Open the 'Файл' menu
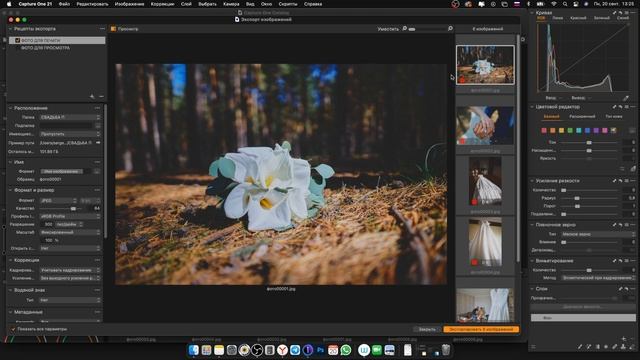Screen dimensions: 640x360 click(x=64, y=4)
